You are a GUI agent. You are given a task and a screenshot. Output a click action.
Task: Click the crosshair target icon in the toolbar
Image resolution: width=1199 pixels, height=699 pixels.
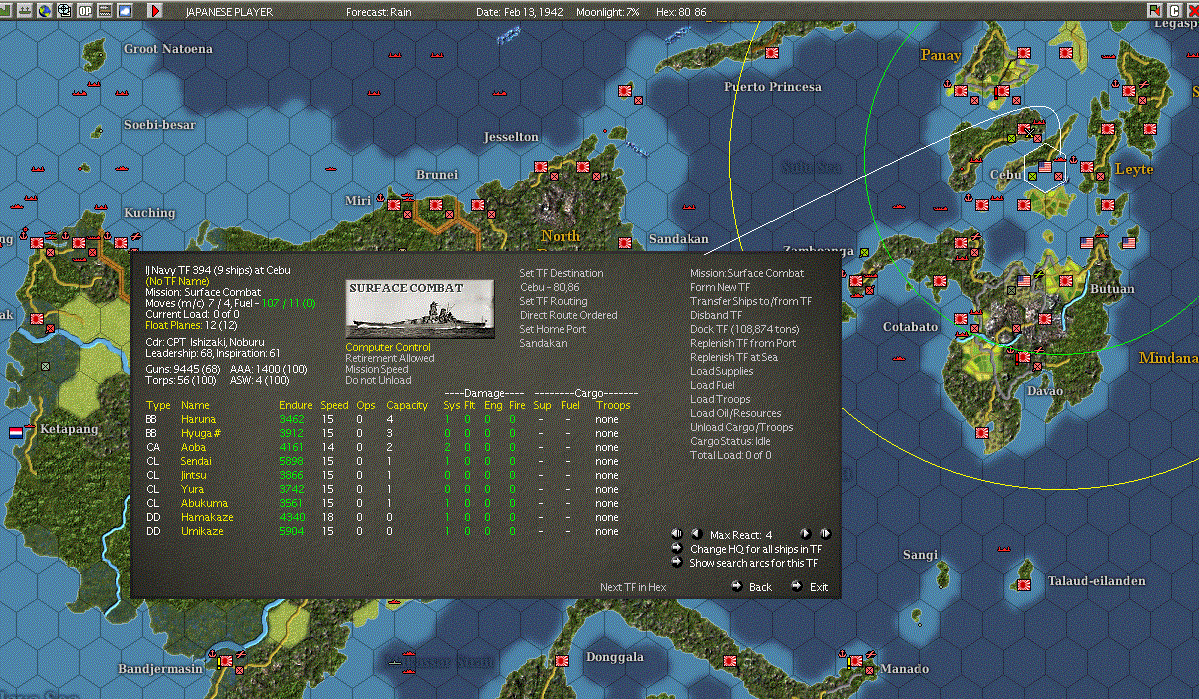(x=65, y=11)
